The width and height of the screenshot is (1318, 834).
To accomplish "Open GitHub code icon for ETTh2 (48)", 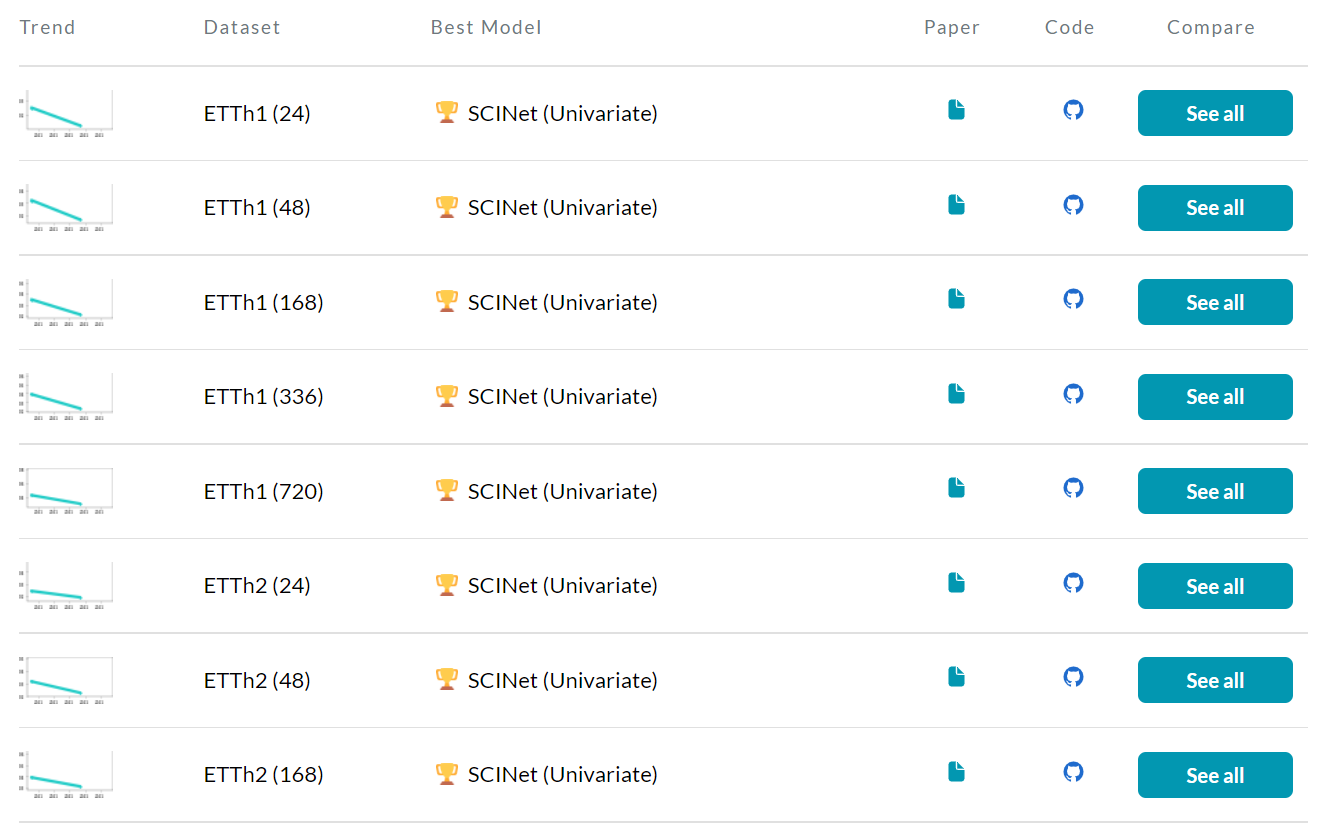I will [x=1073, y=677].
